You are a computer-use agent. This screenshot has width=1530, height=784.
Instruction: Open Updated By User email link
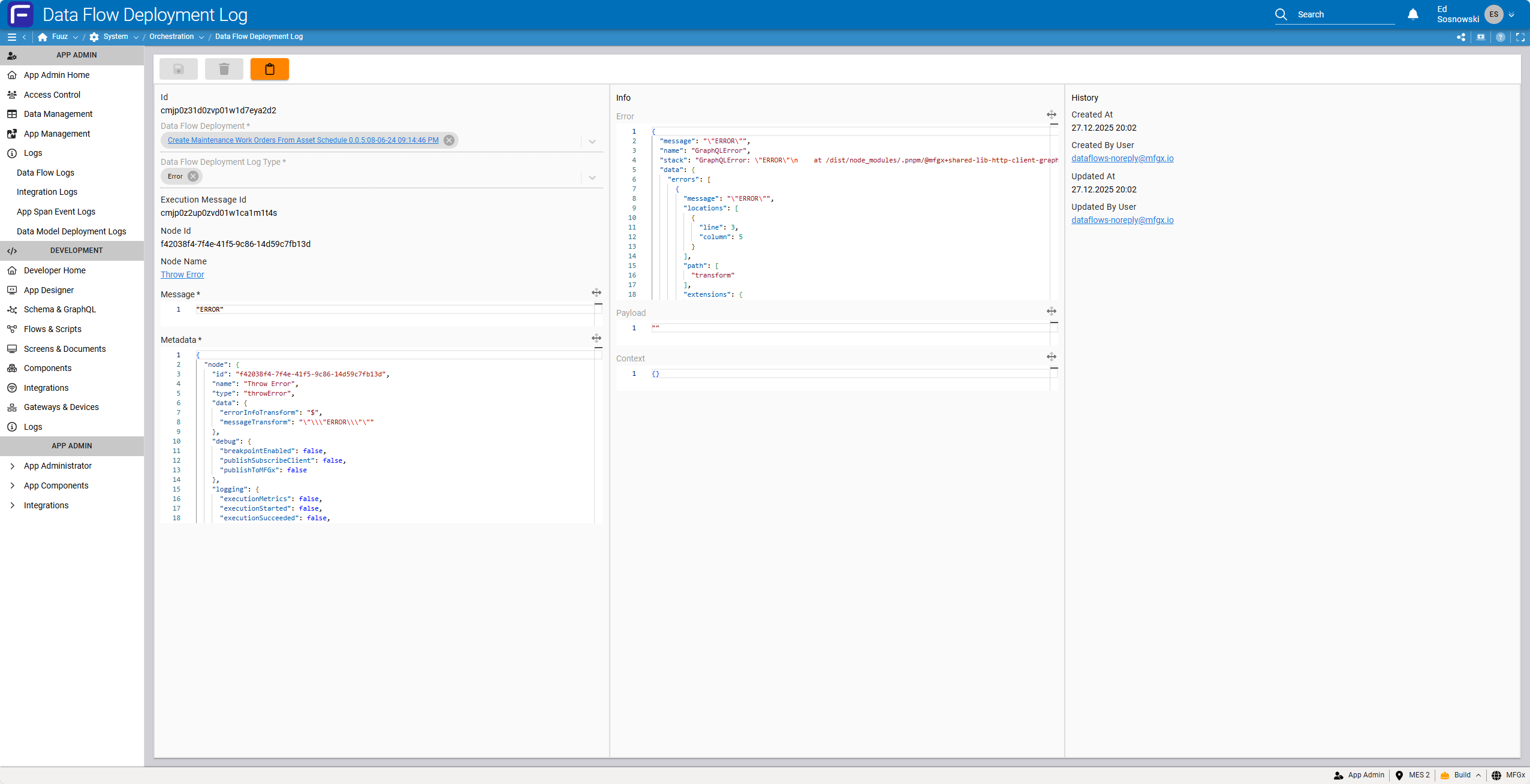click(1122, 220)
